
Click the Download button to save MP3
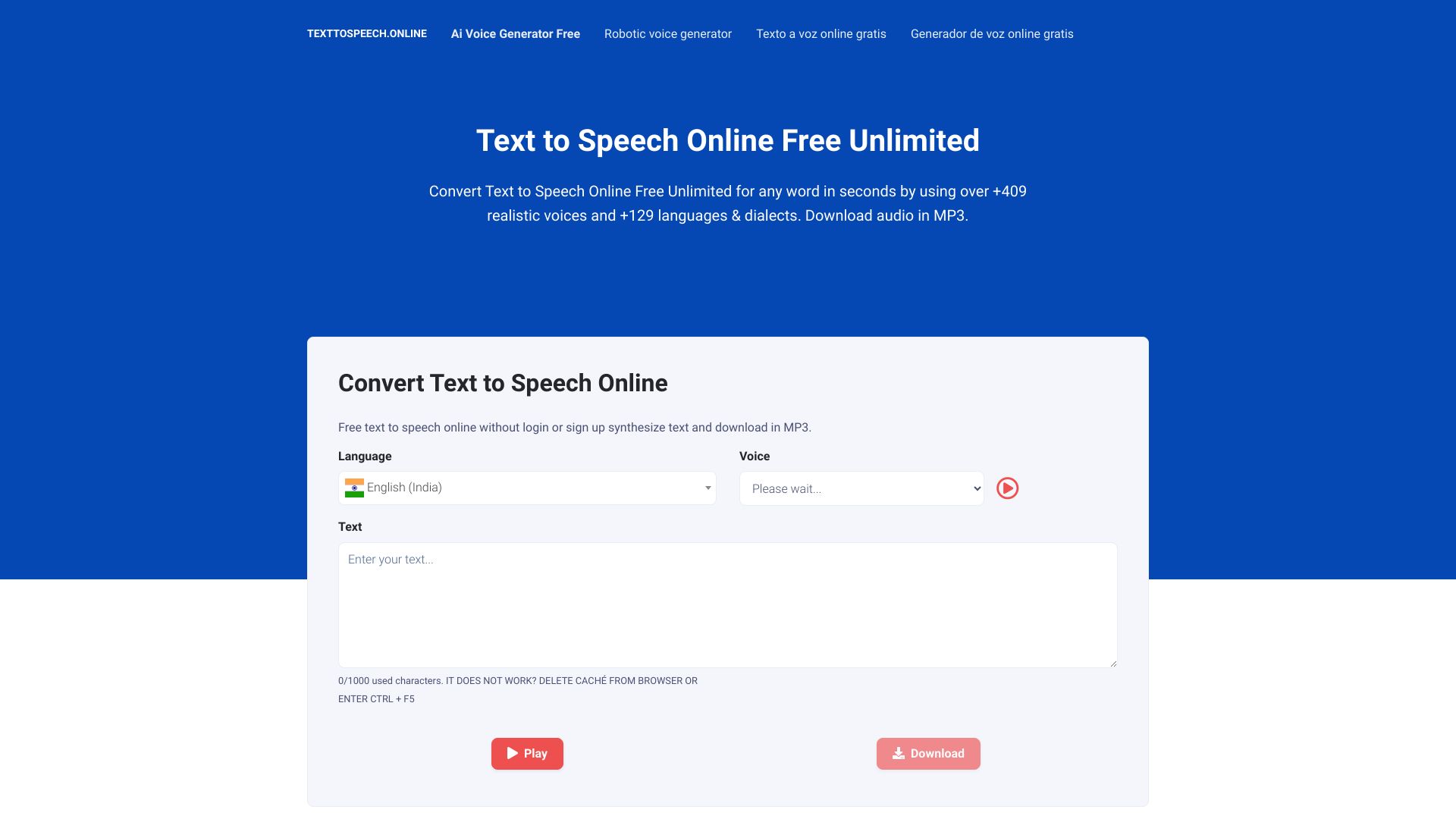(x=928, y=754)
